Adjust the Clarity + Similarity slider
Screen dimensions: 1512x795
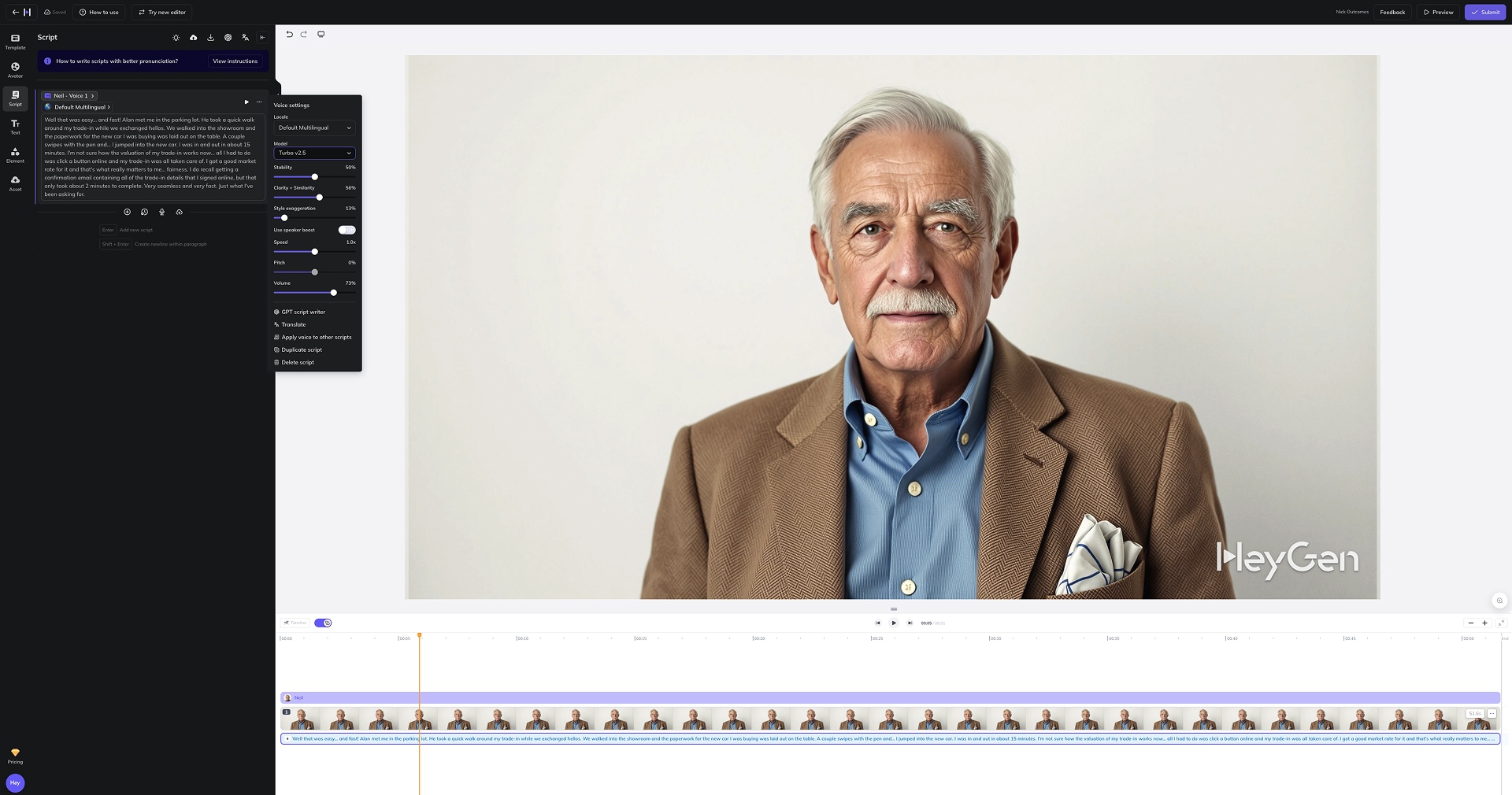pyautogui.click(x=319, y=197)
